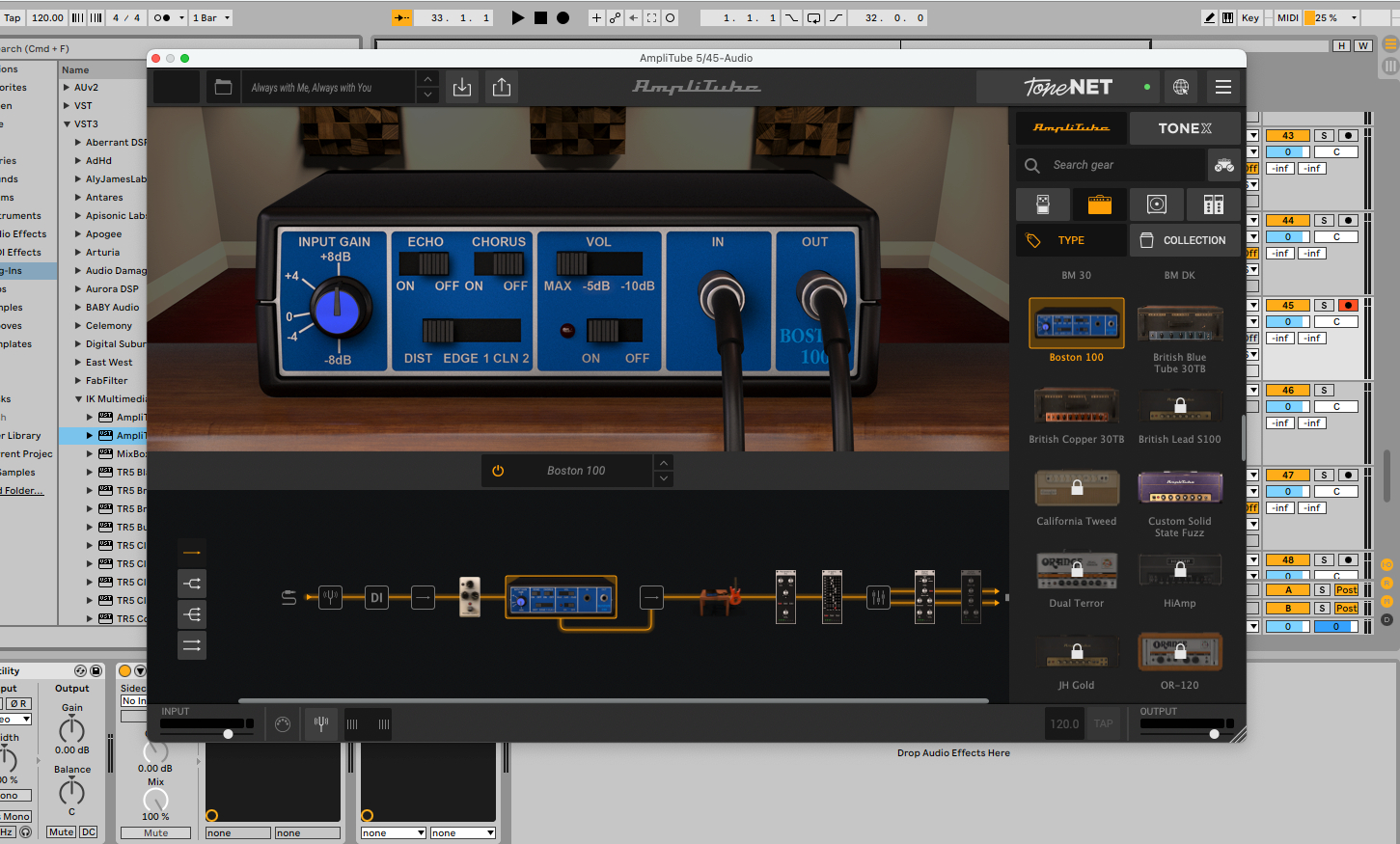Toggle the Draw Mode pencil in Ableton
Image resolution: width=1400 pixels, height=844 pixels.
point(1210,17)
